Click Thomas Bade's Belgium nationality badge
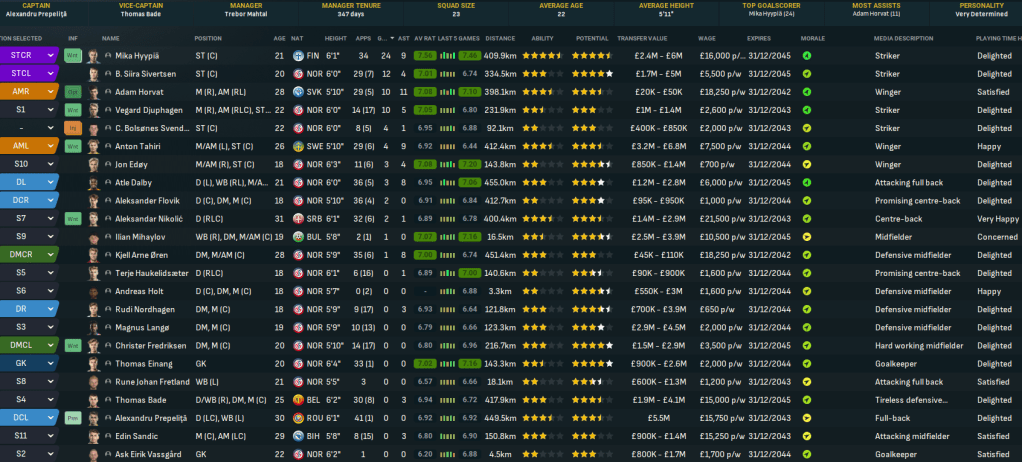 (299, 400)
